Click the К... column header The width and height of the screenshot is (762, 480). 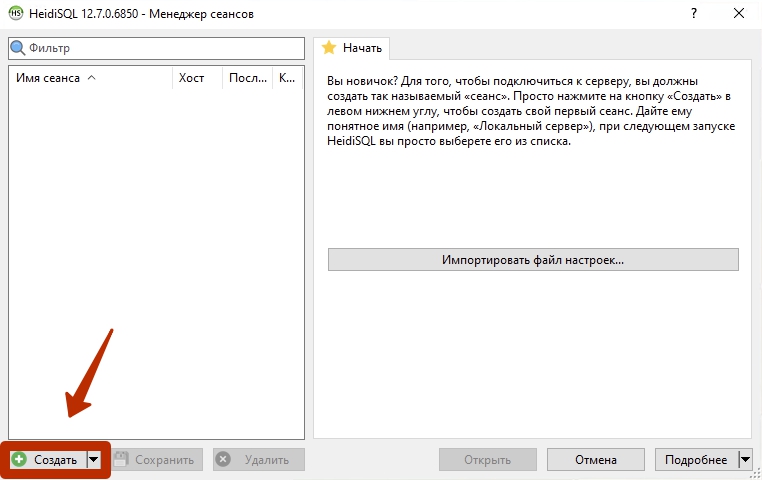point(288,78)
